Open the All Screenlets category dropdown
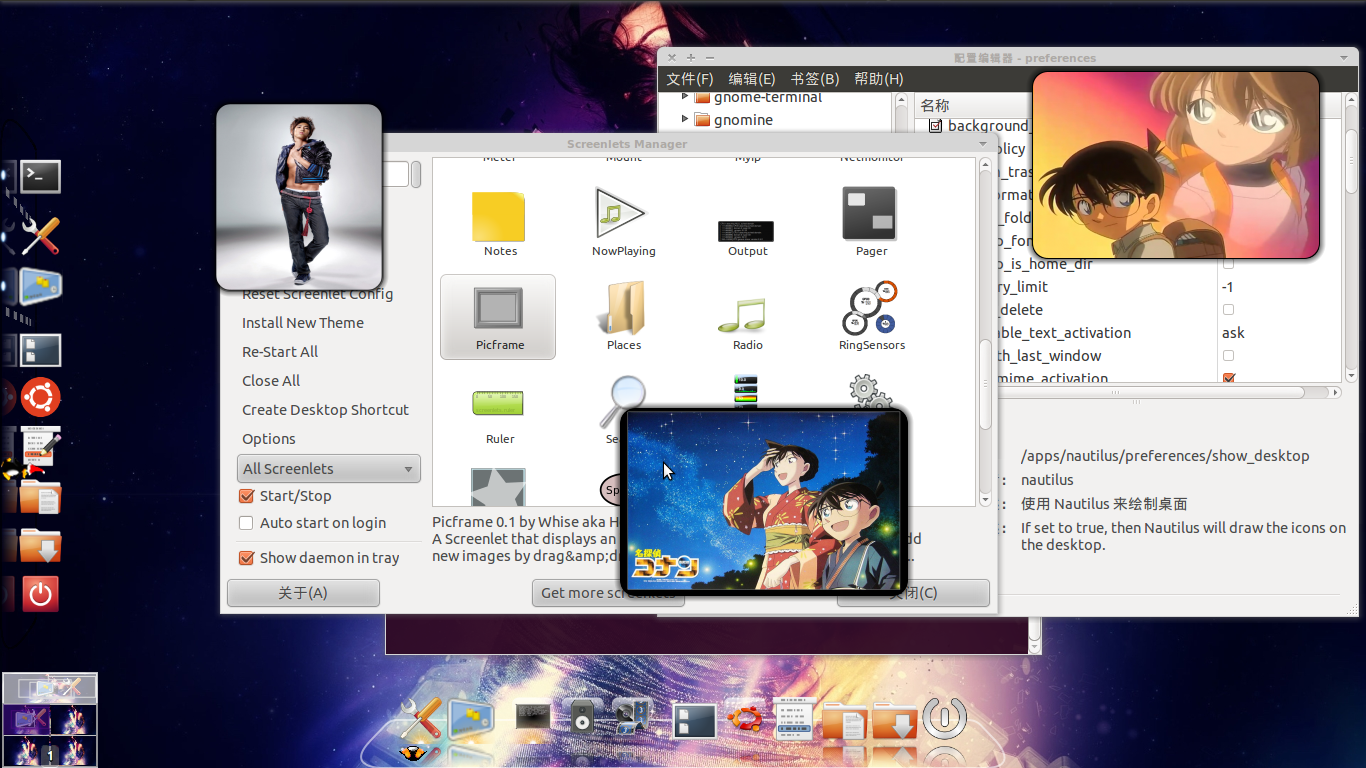 [x=328, y=468]
